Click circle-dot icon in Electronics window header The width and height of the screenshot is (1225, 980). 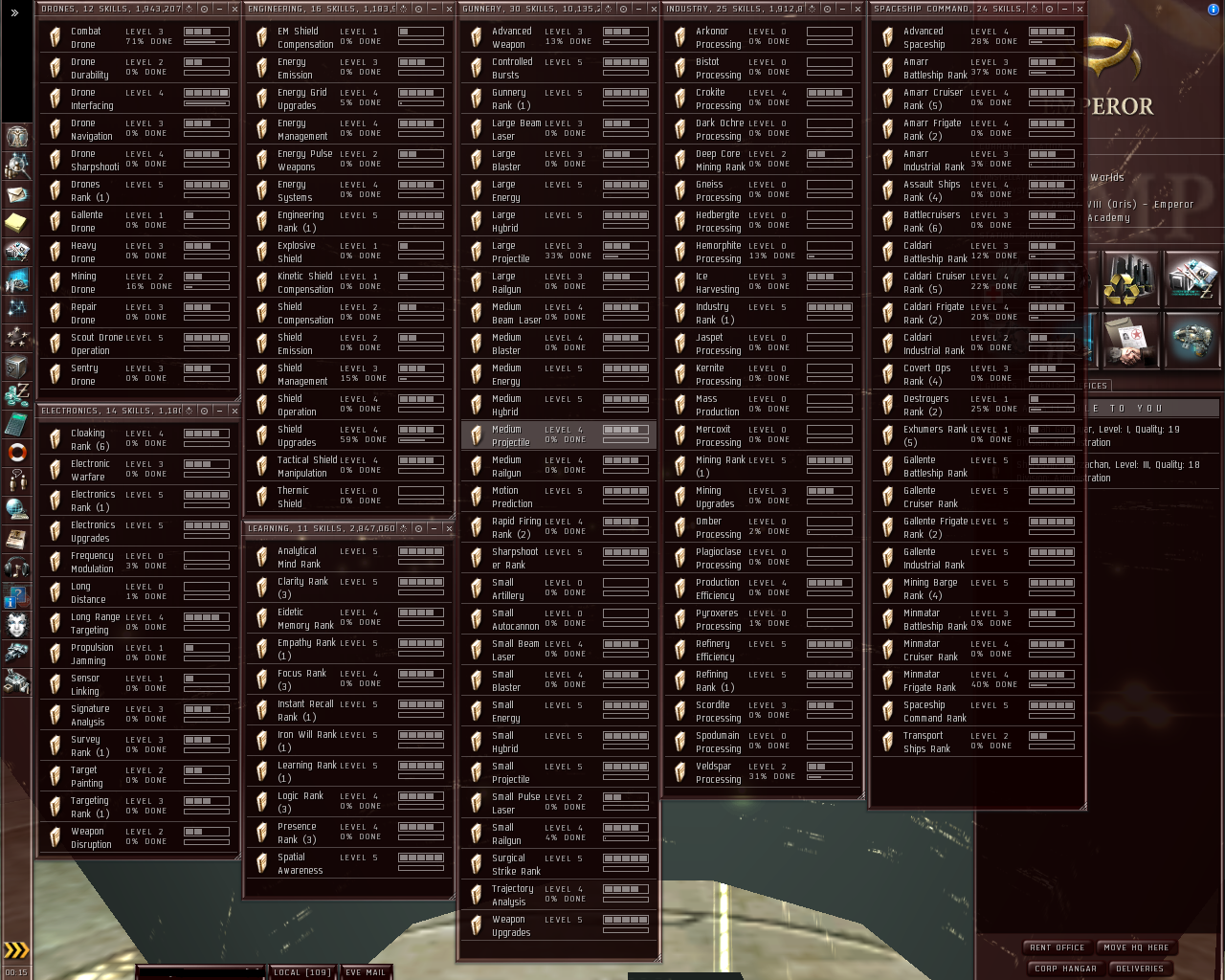tap(204, 411)
